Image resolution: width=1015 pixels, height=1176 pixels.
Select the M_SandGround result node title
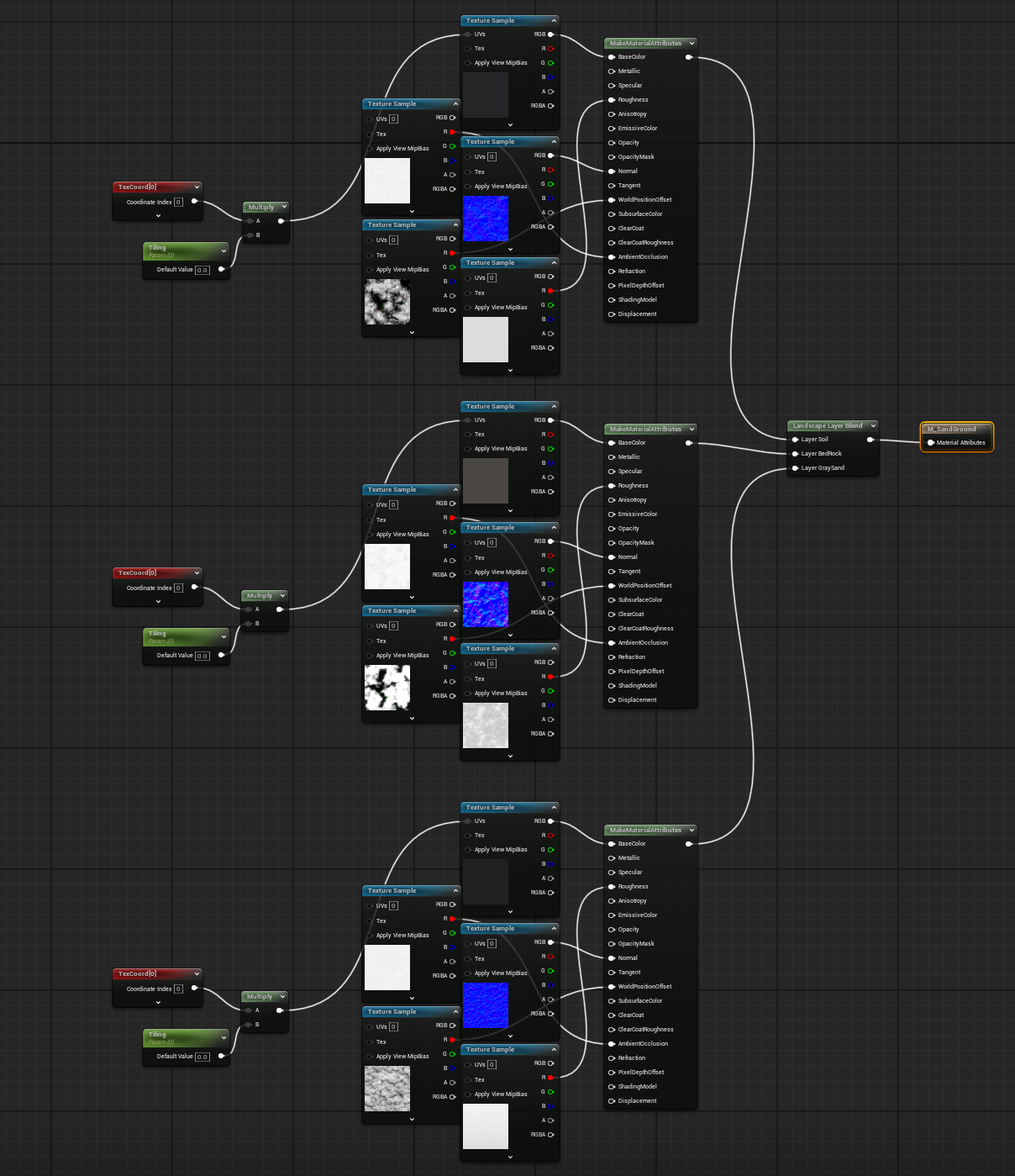tap(952, 430)
